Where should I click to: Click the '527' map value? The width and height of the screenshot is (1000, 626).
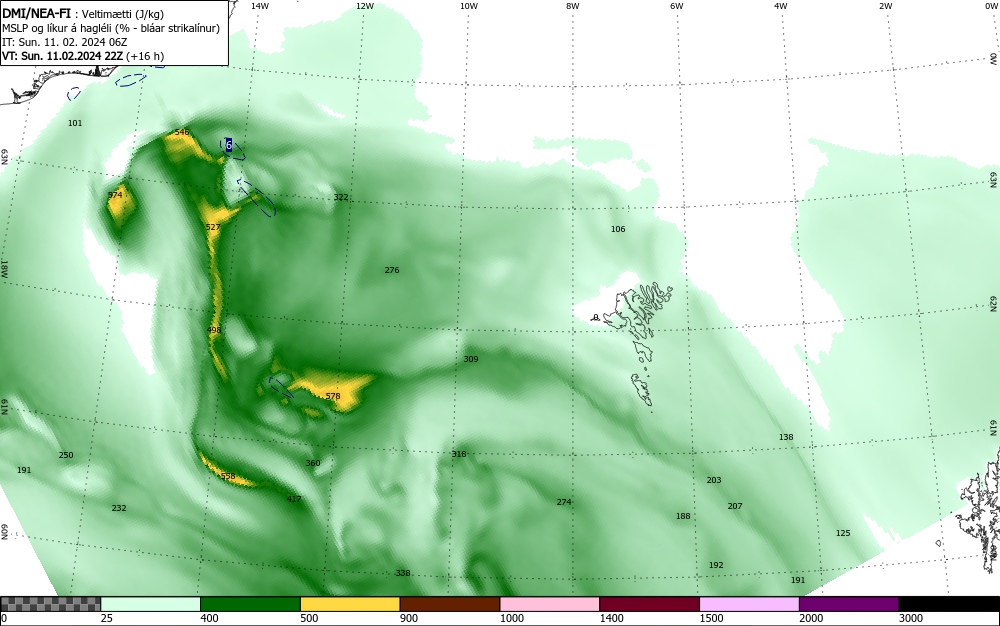[x=213, y=227]
